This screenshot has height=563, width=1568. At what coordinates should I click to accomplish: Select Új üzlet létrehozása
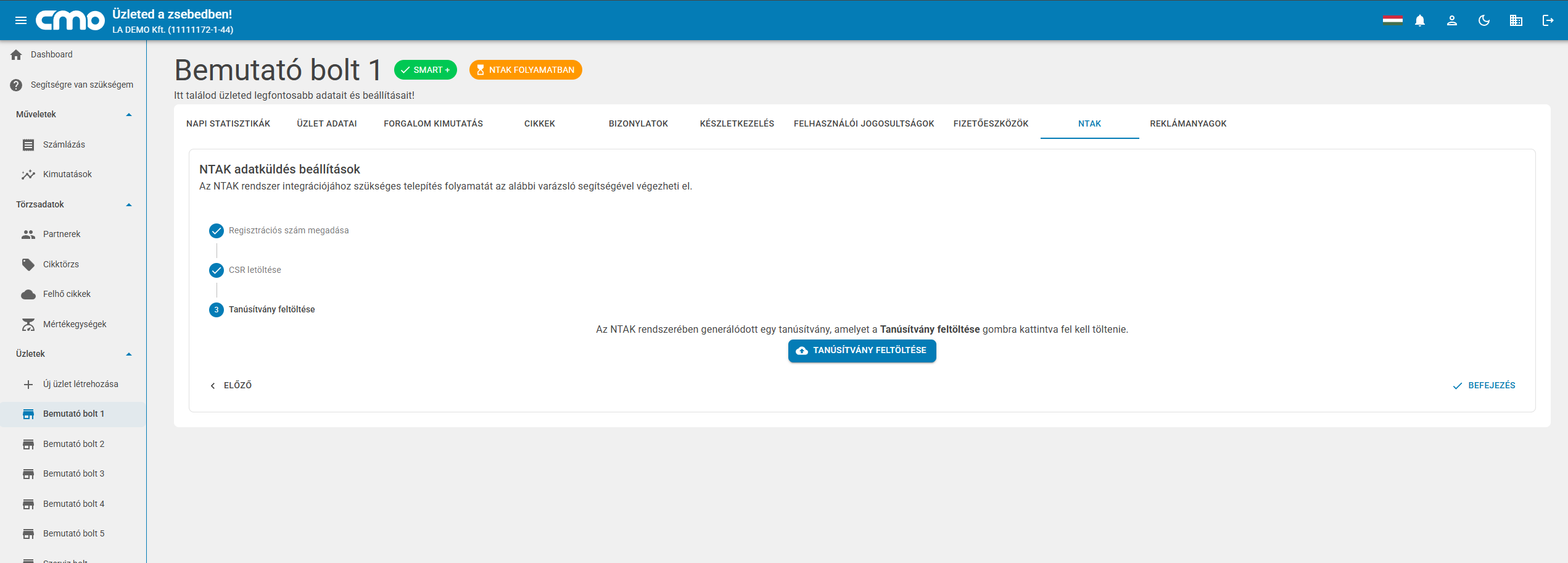(73, 385)
